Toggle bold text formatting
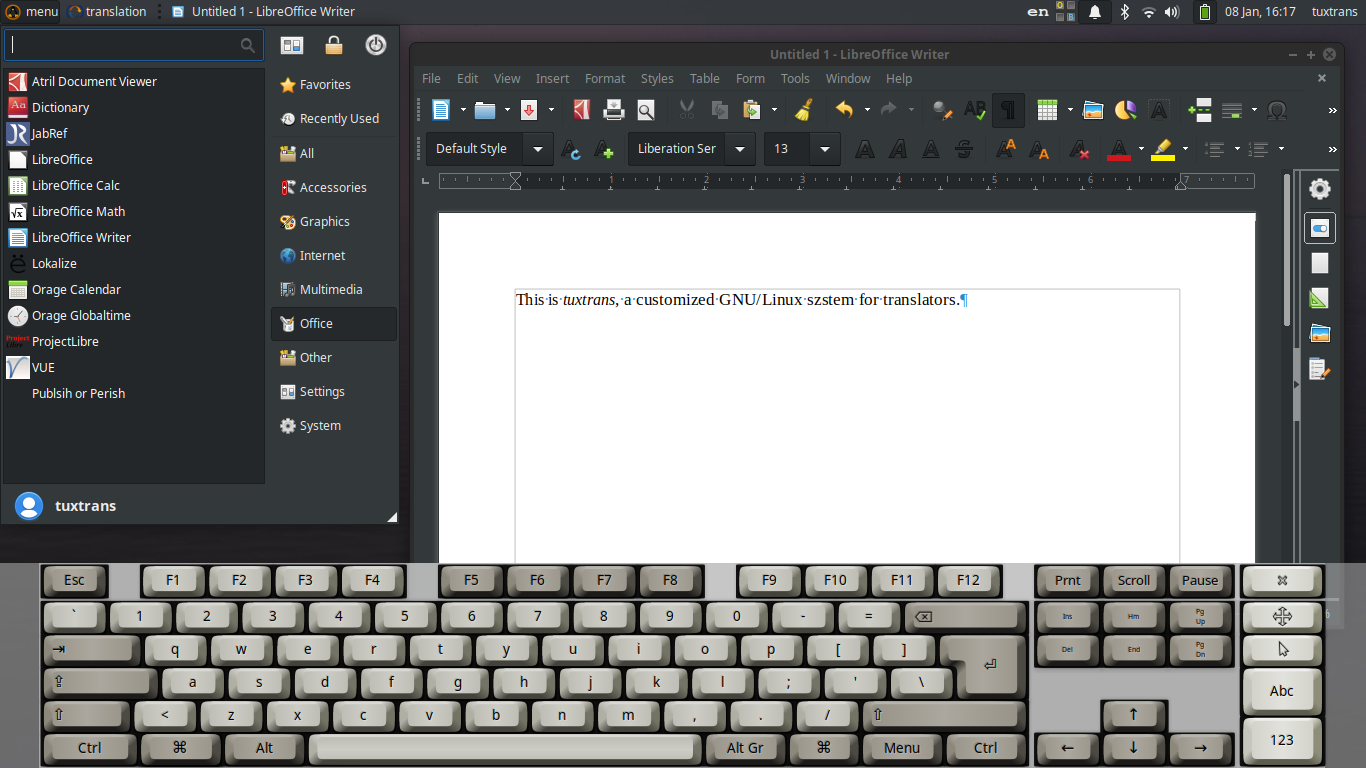 pos(865,149)
